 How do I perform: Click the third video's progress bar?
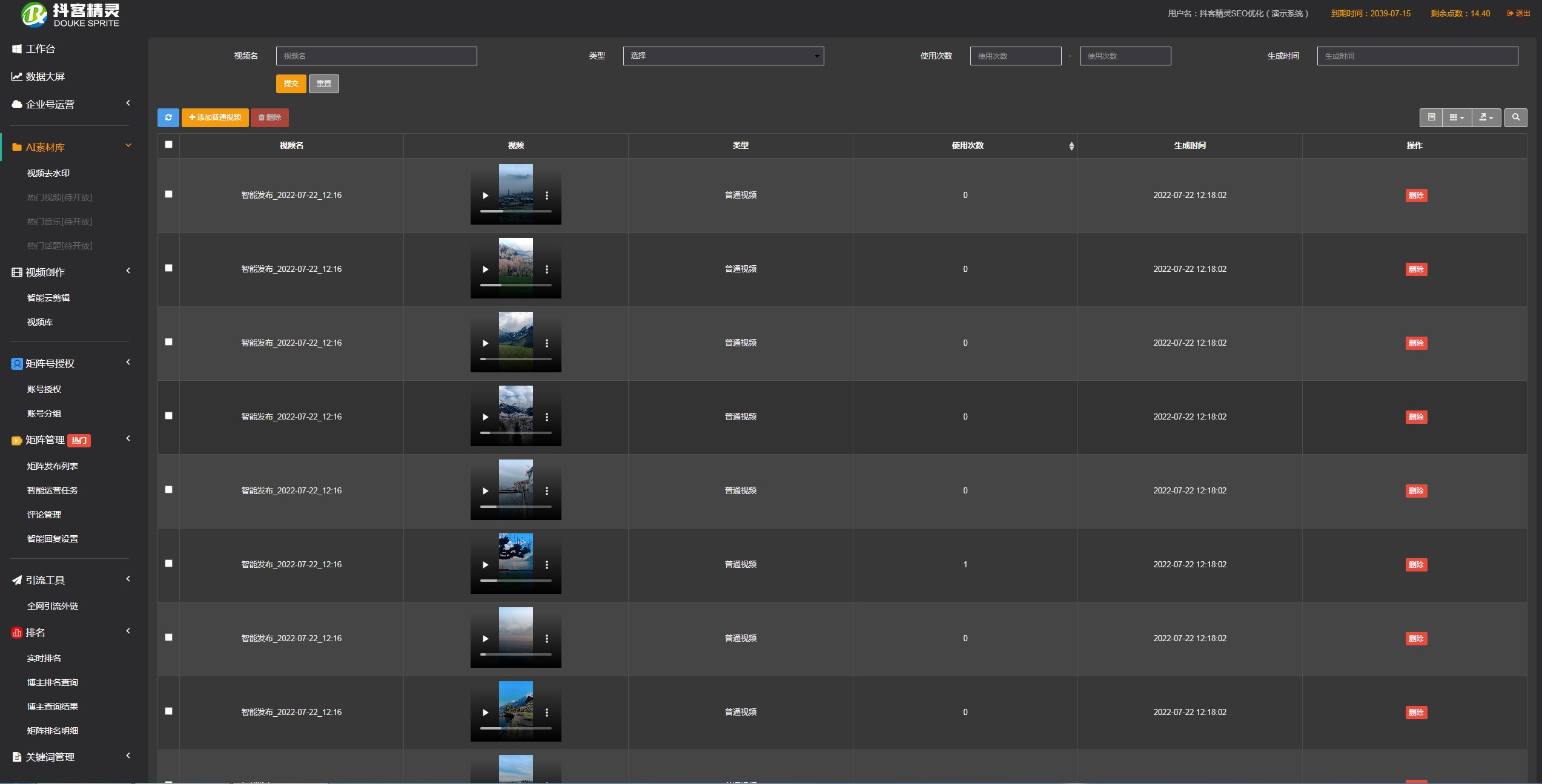click(x=515, y=359)
